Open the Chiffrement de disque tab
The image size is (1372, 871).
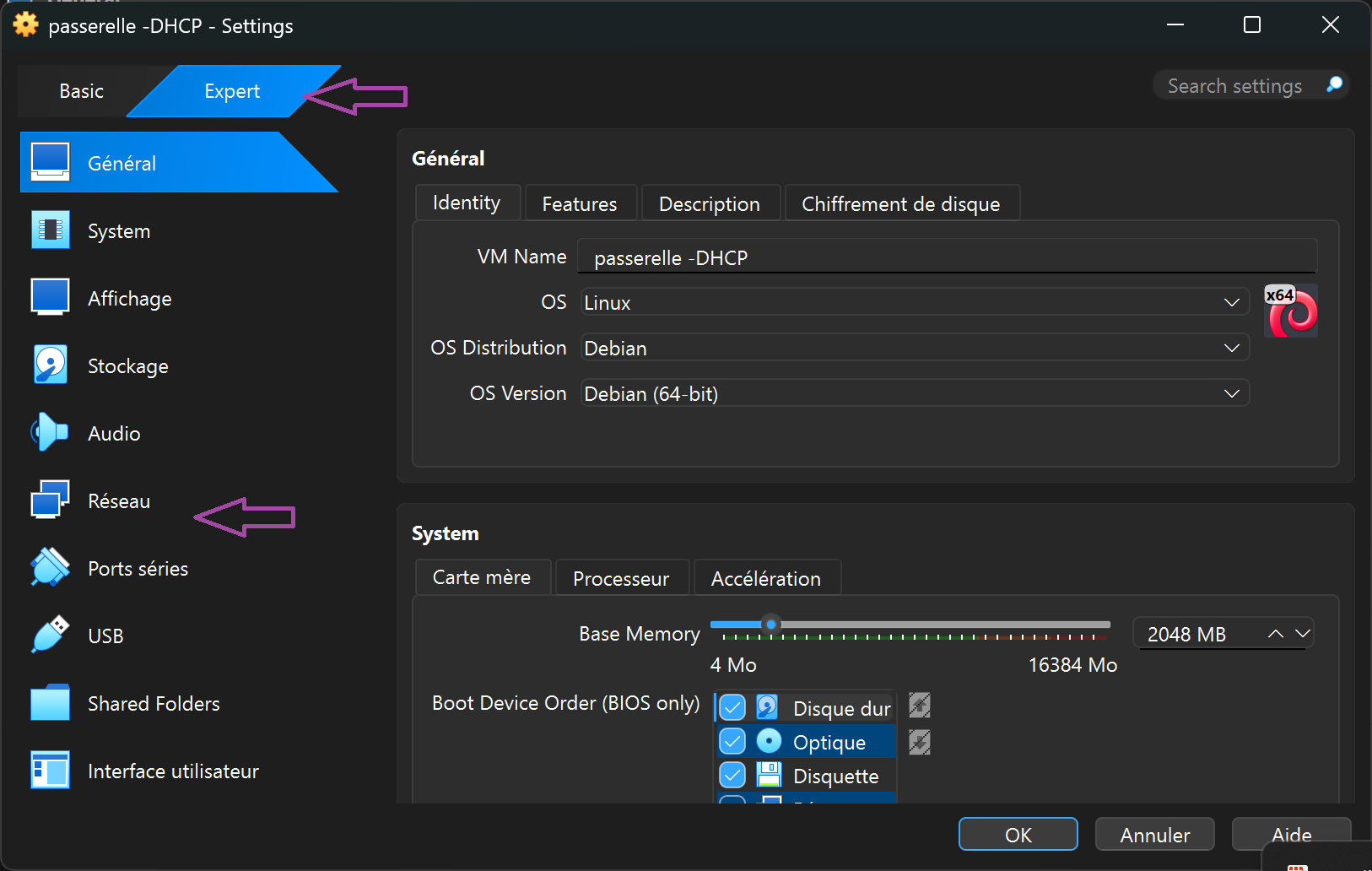point(900,204)
